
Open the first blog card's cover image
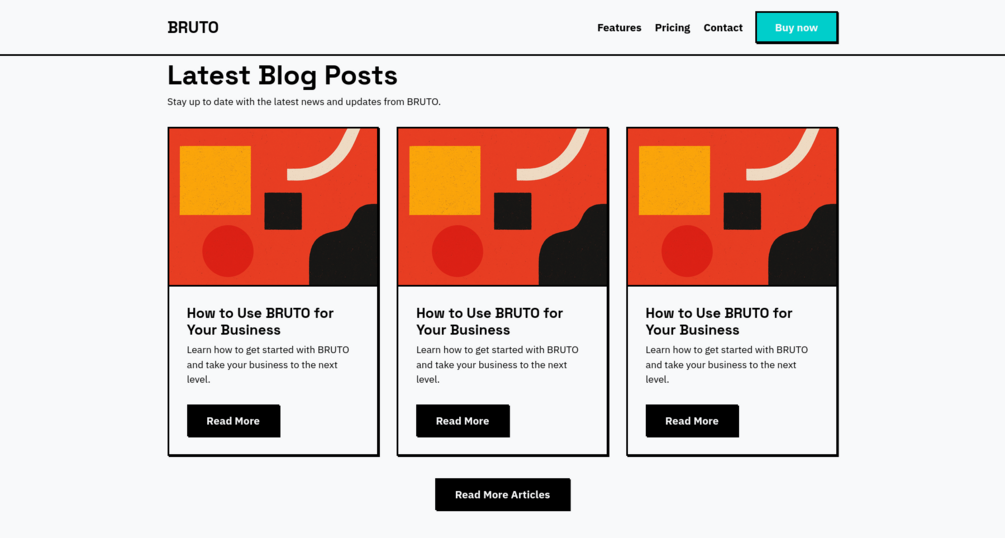[x=273, y=207]
